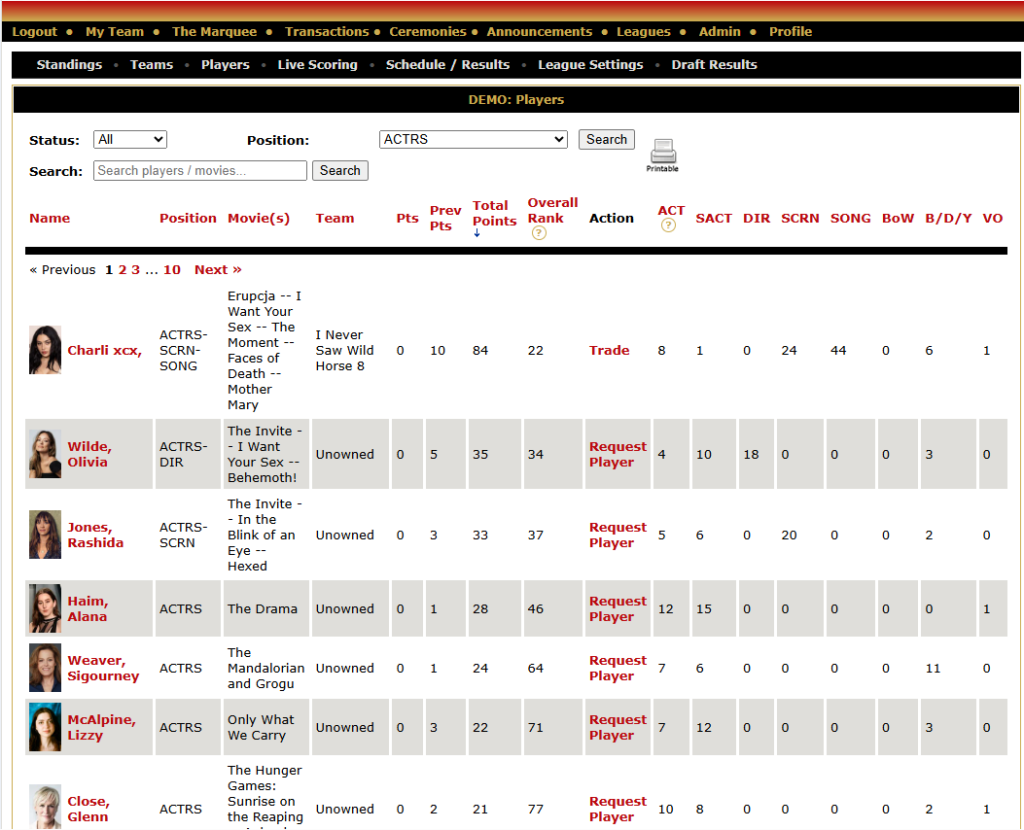Sort by BoW column header
Screen dimensions: 1024x830
[x=898, y=218]
